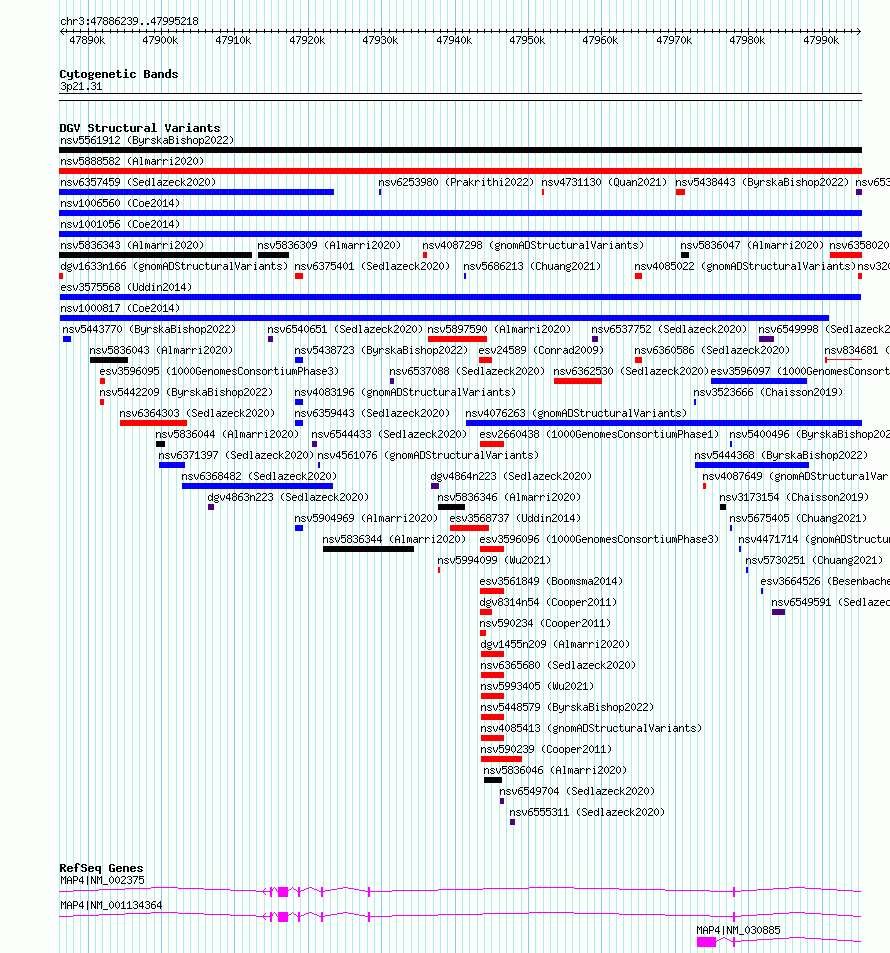Click nsv4083196 (gnomADStructuralVariants) label
Screen dimensions: 890x953
pyautogui.click(x=405, y=392)
